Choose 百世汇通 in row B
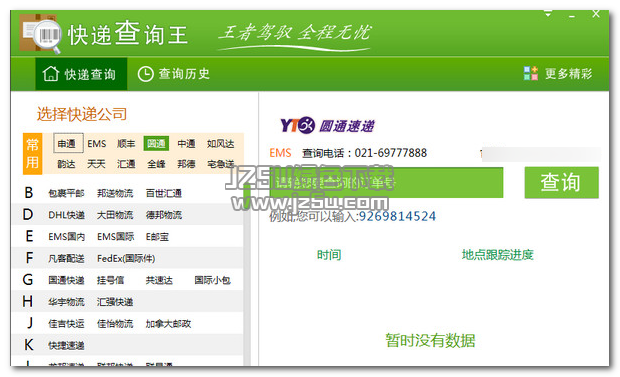This screenshot has height=377, width=620. (x=164, y=193)
